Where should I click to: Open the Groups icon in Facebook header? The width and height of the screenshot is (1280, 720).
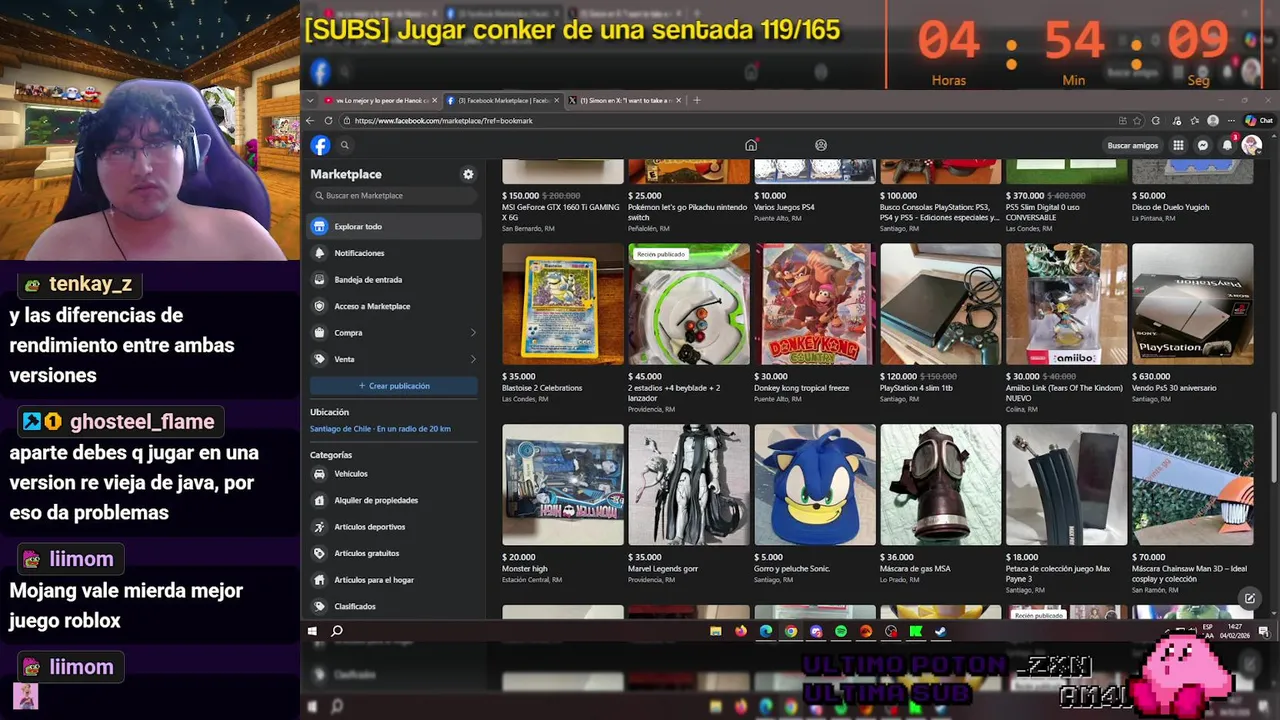click(821, 145)
